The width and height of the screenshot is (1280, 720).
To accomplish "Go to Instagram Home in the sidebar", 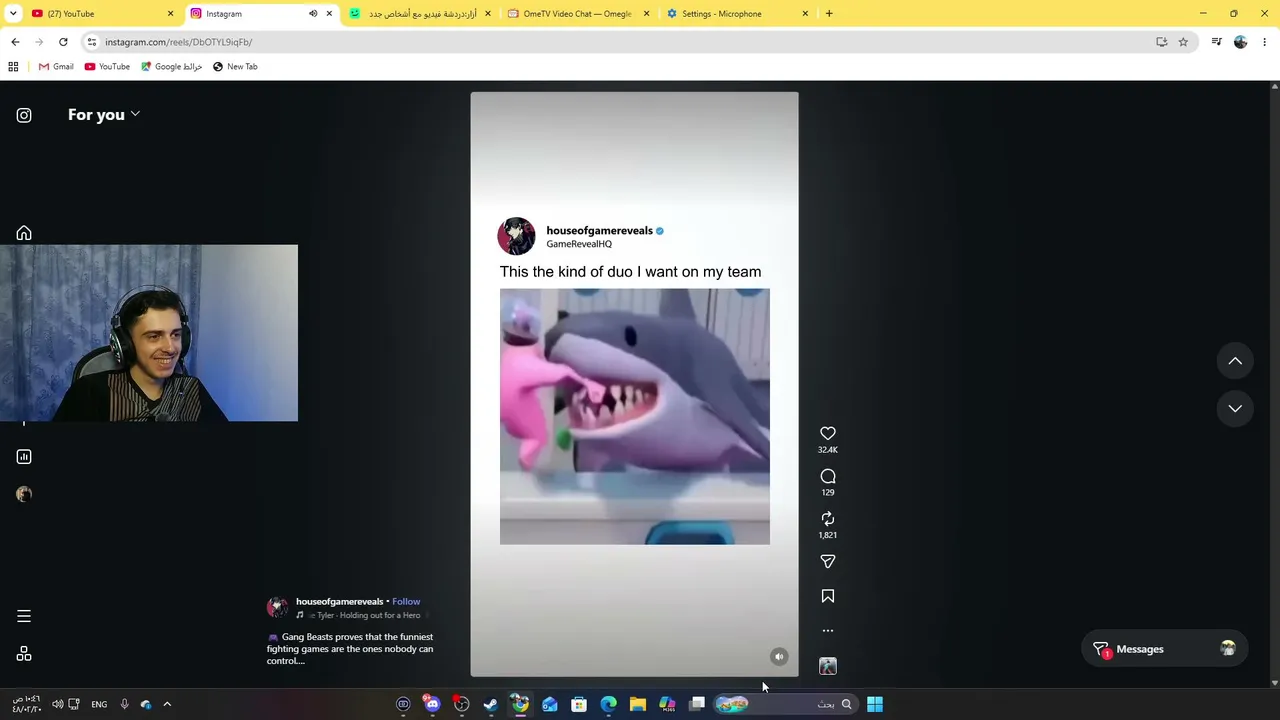I will [24, 233].
